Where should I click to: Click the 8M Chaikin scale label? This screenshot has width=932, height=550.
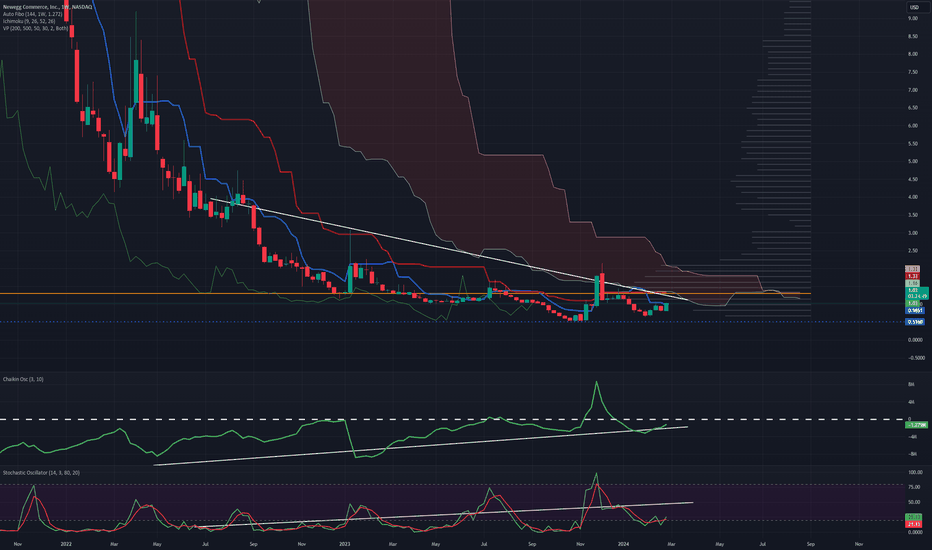coord(911,385)
